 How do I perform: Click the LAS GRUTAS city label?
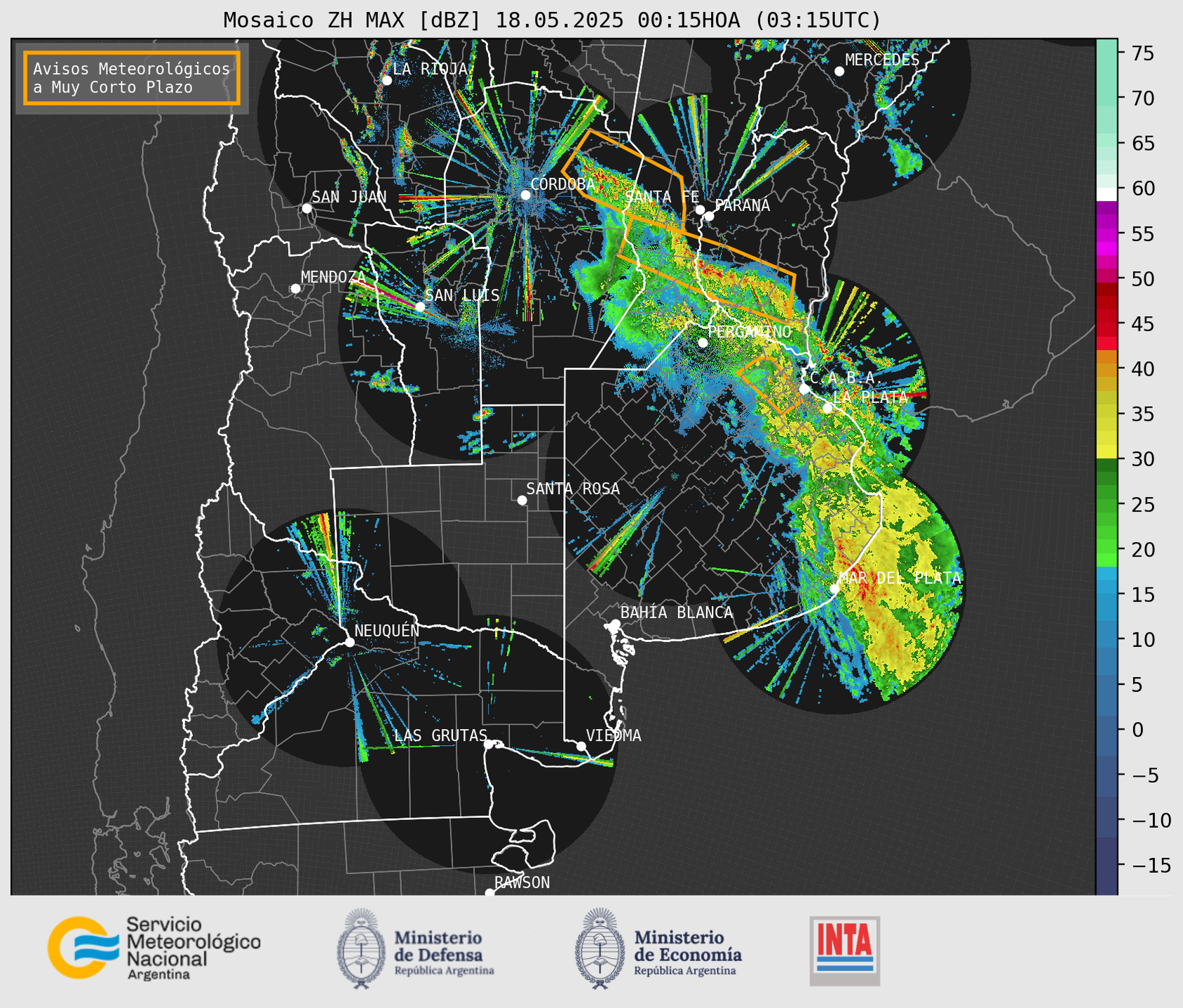(440, 735)
